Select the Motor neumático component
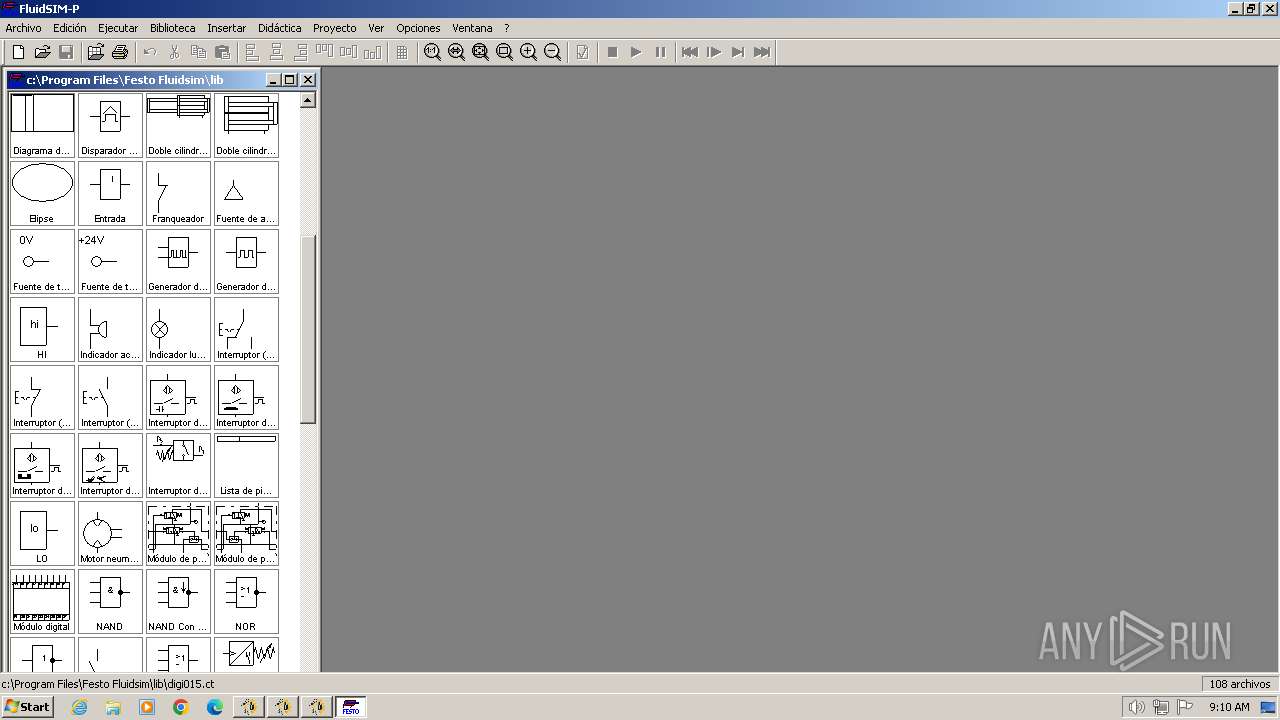 [x=110, y=534]
